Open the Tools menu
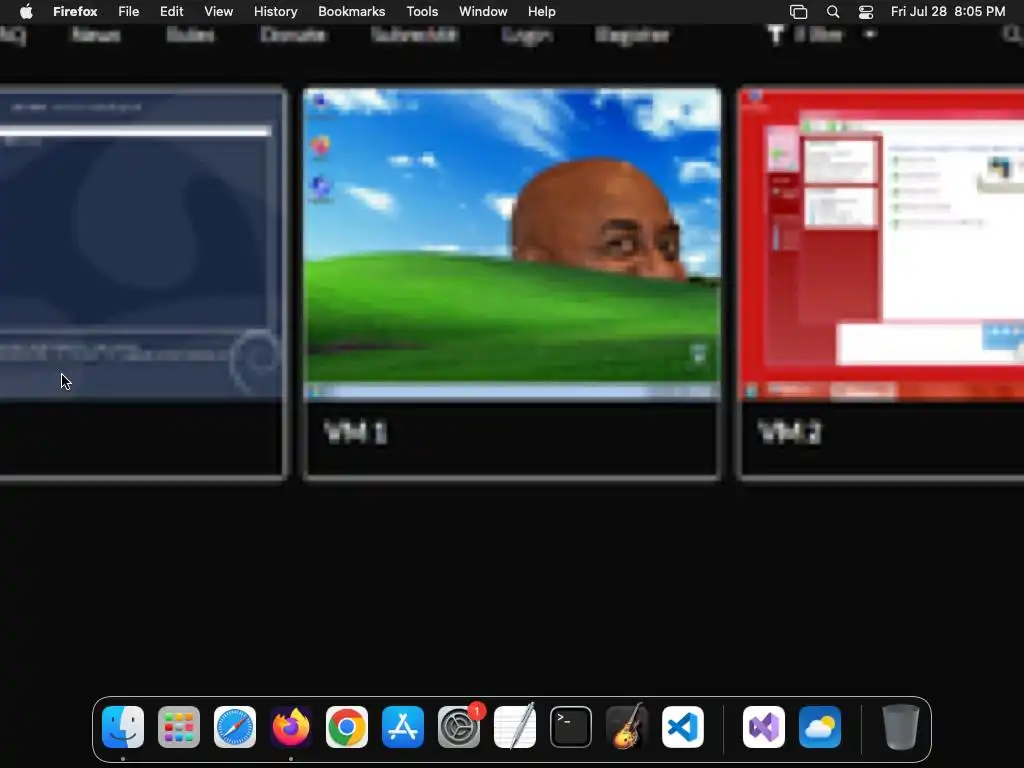Screen dimensions: 1024x768 423,11
